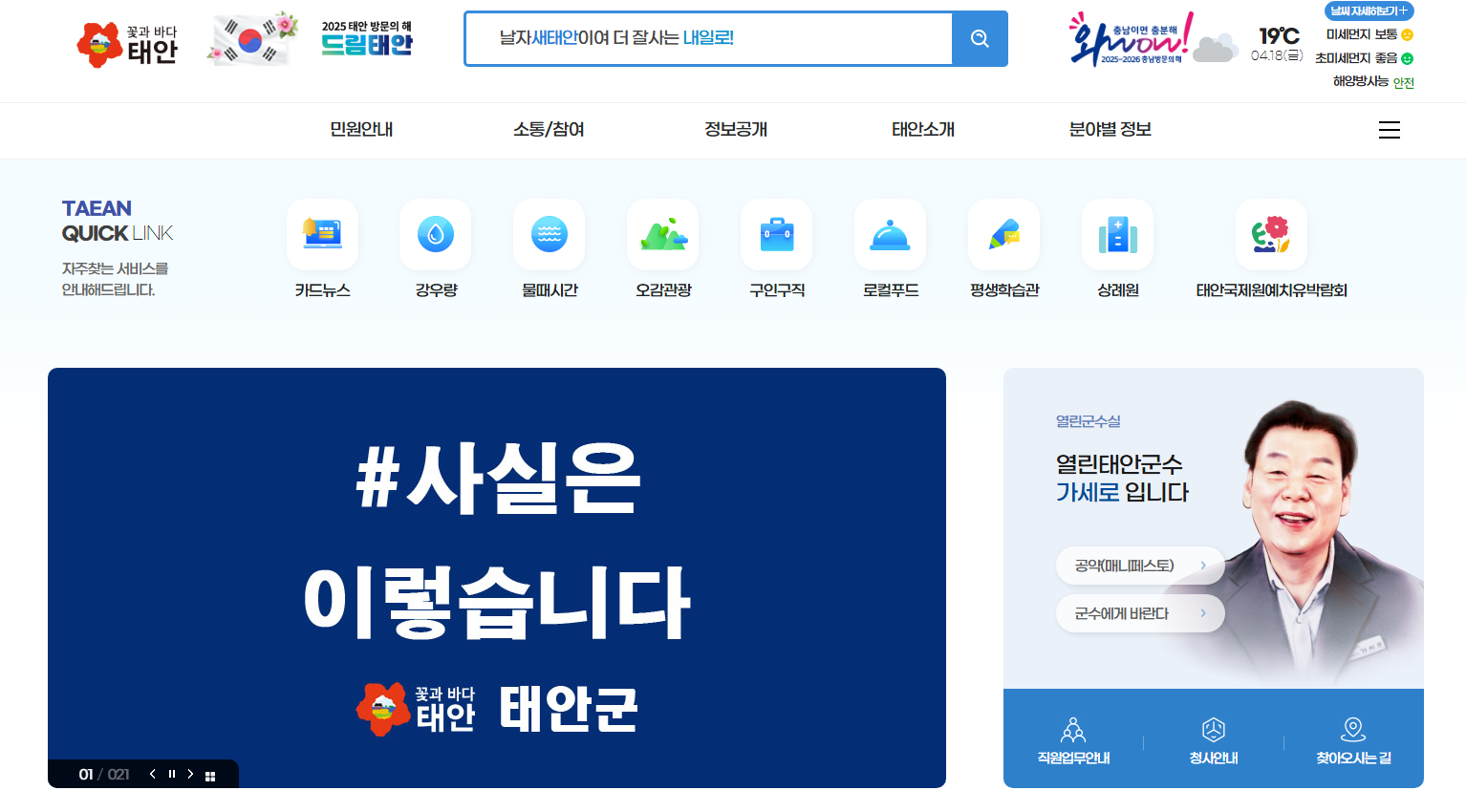
Task: Open the 오감관광 mountain icon
Action: click(x=663, y=235)
